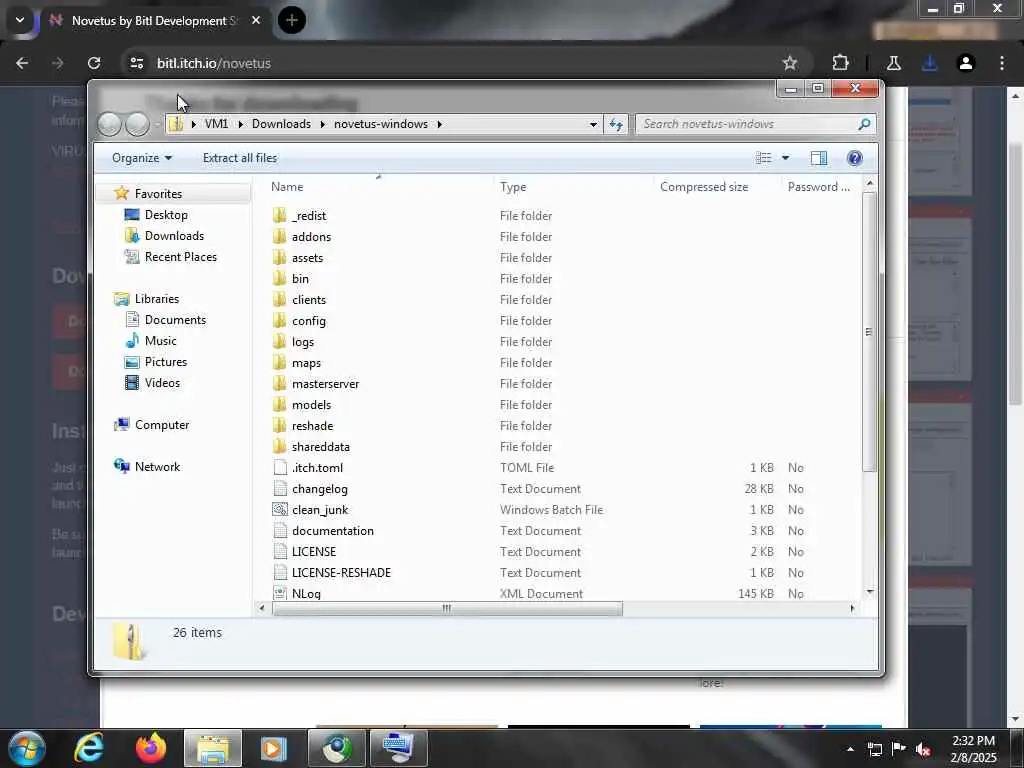
Task: Show the preview pane icon
Action: pos(818,158)
